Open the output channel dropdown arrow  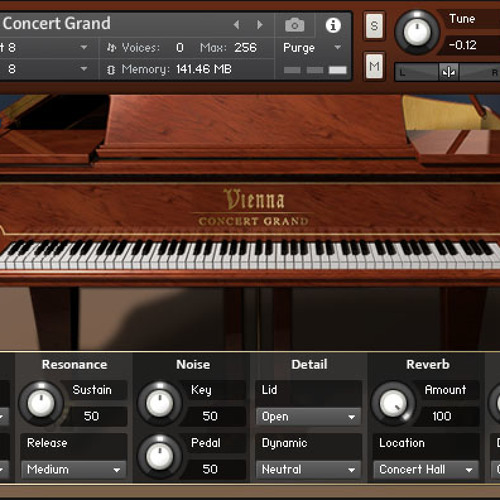point(84,47)
